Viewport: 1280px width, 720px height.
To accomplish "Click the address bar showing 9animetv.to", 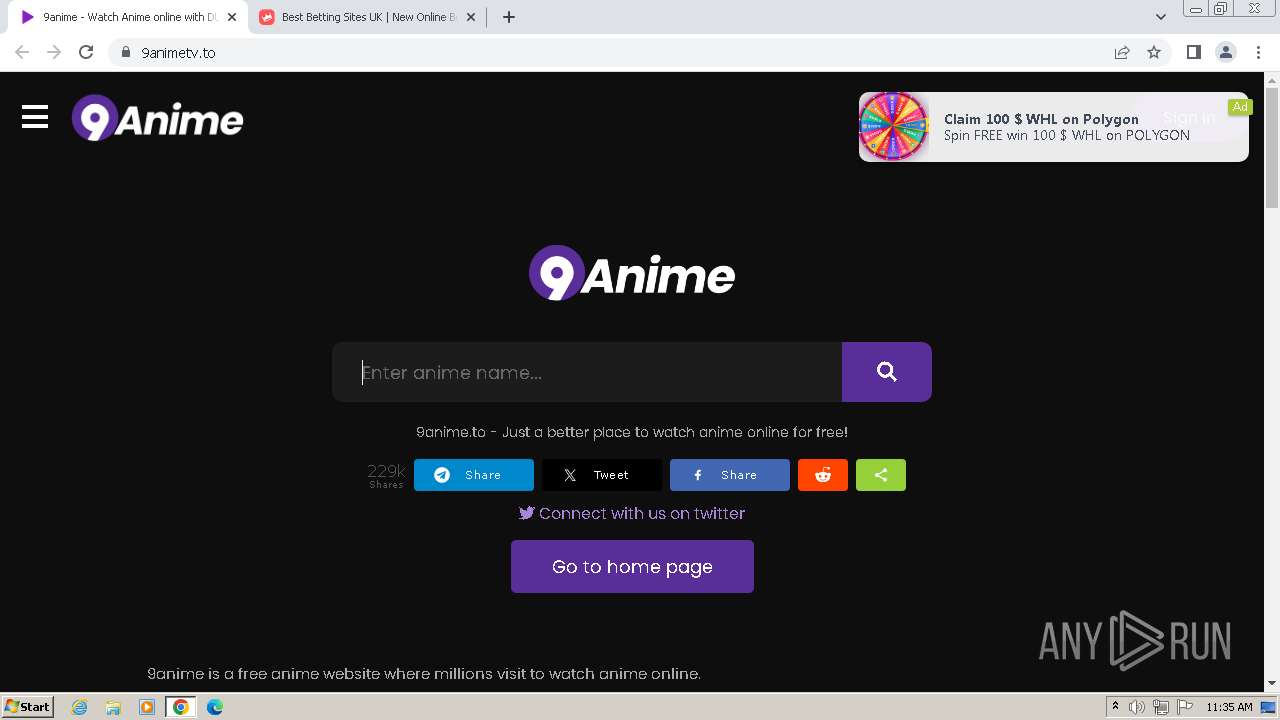I will coord(610,52).
